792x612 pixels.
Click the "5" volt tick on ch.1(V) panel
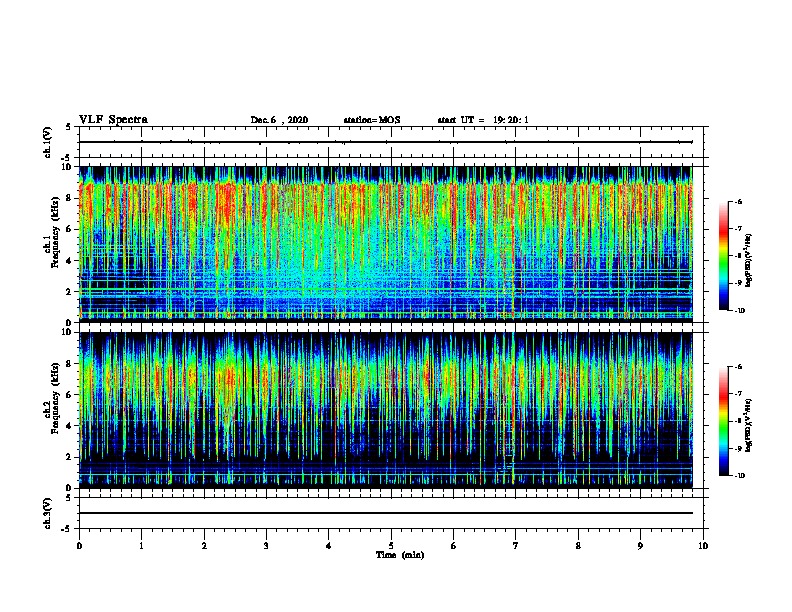click(x=70, y=127)
